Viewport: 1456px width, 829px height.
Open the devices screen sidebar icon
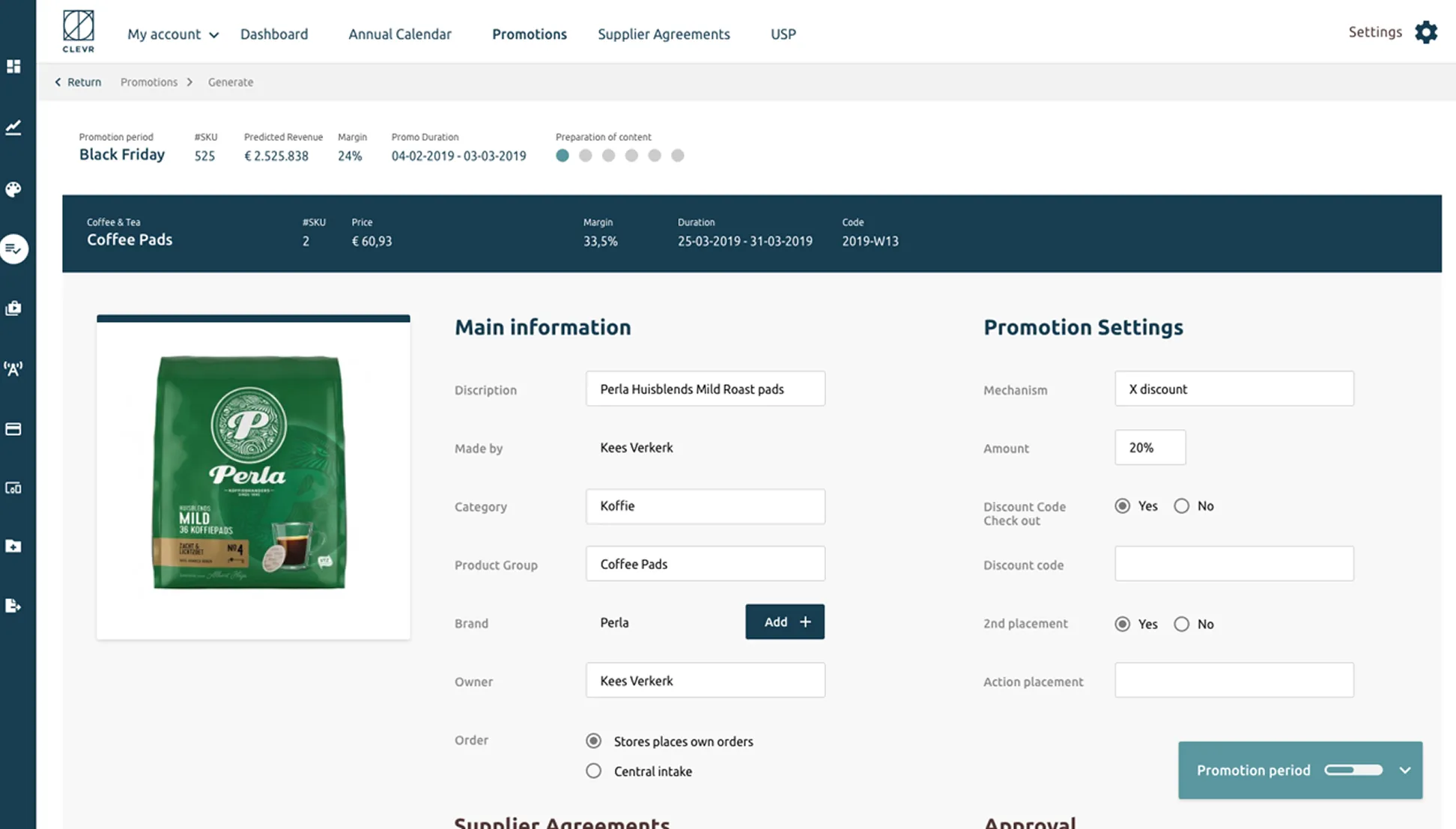[13, 488]
